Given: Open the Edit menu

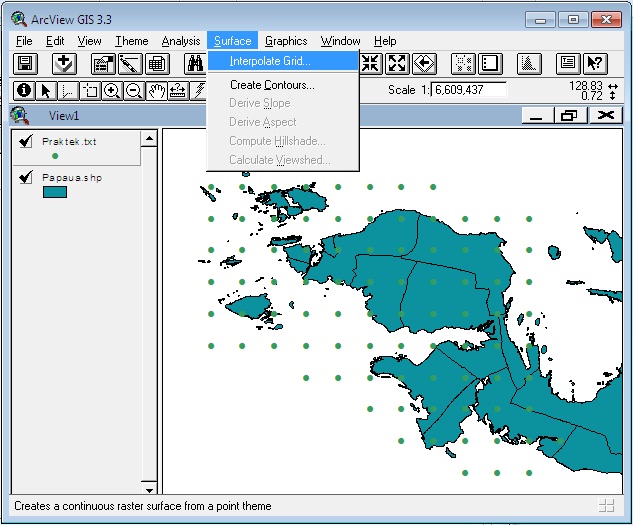Looking at the screenshot, I should pos(55,41).
